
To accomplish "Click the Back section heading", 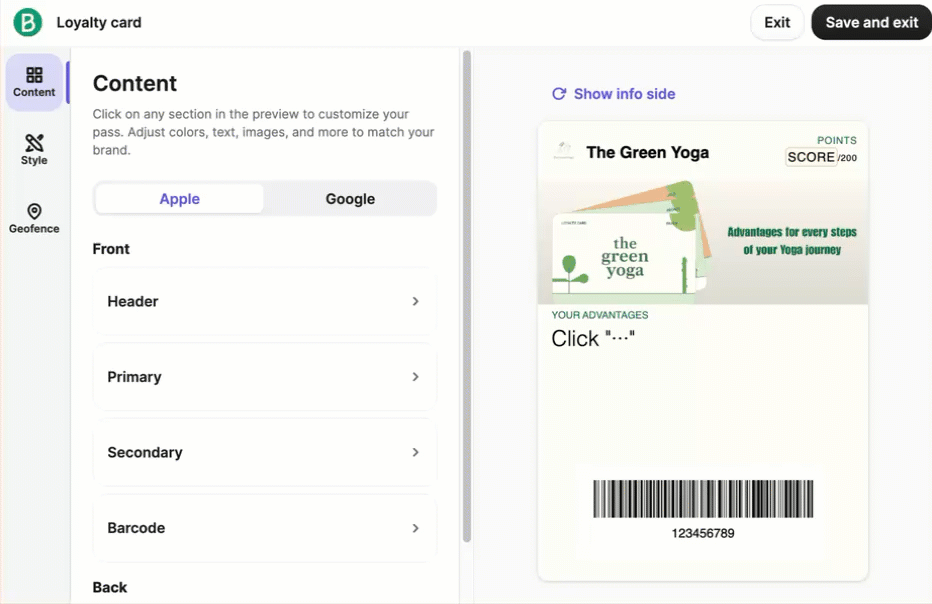I will [109, 587].
